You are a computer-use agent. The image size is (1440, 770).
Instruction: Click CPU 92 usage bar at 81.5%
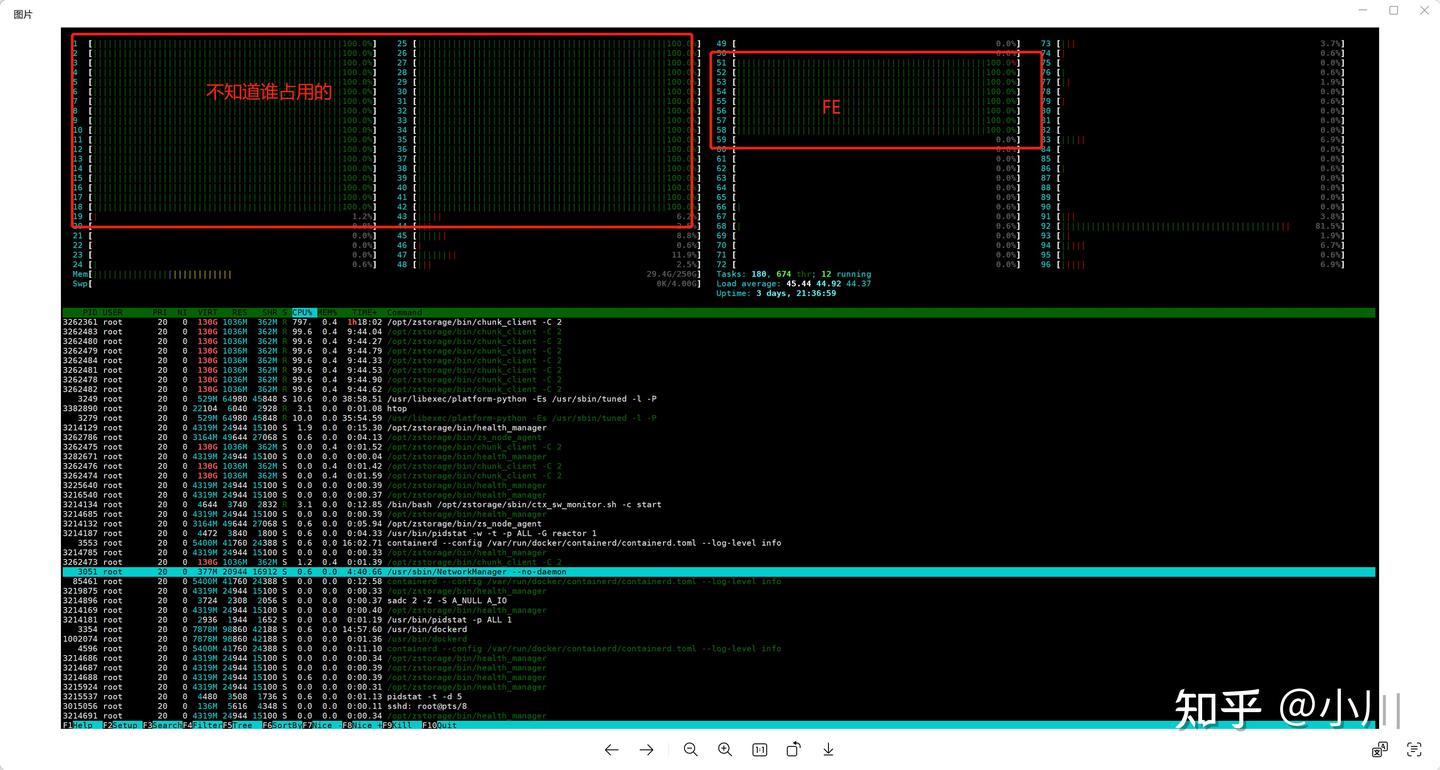1191,226
